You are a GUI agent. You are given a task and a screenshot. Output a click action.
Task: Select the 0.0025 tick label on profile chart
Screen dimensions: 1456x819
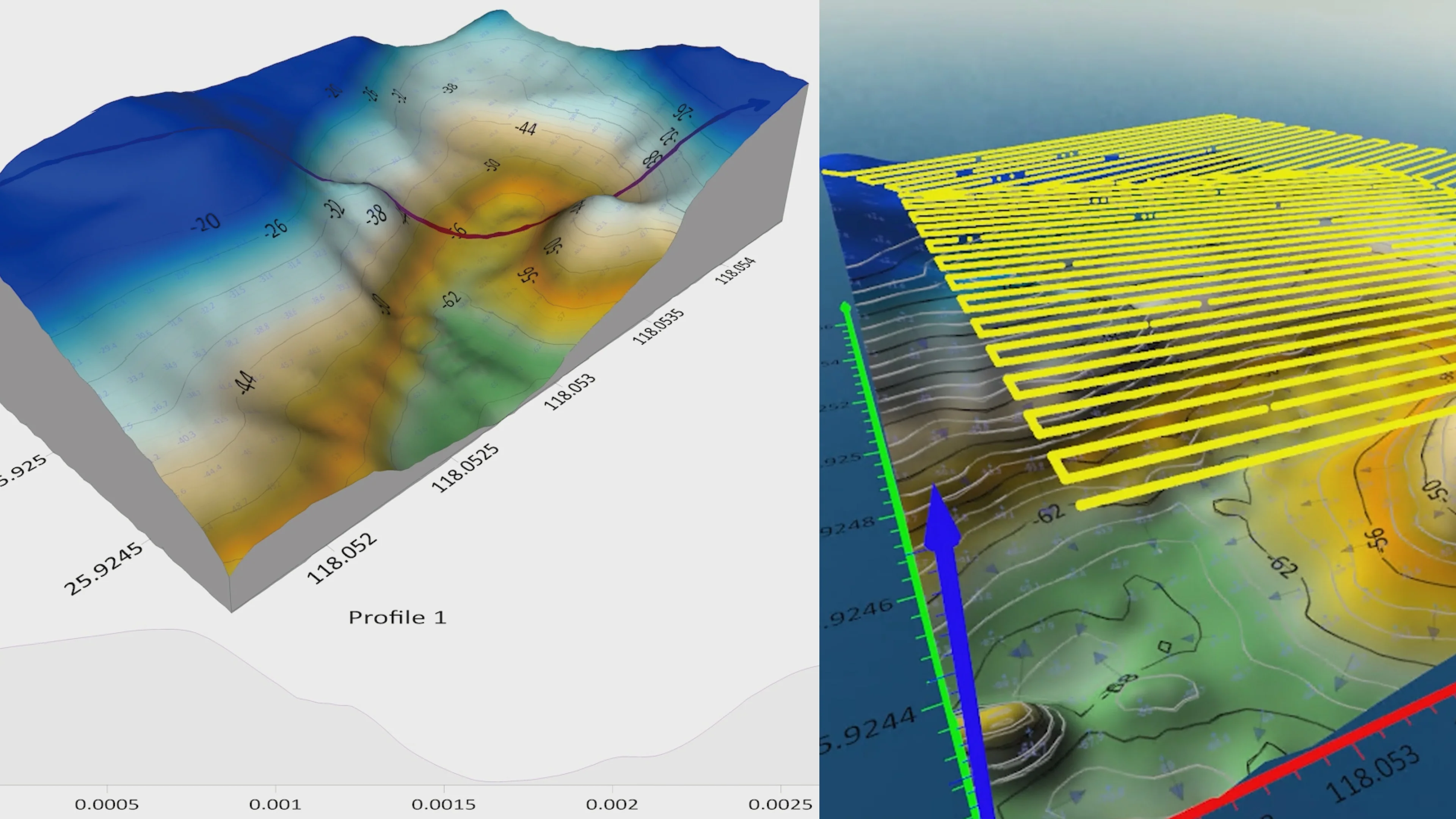point(780,804)
